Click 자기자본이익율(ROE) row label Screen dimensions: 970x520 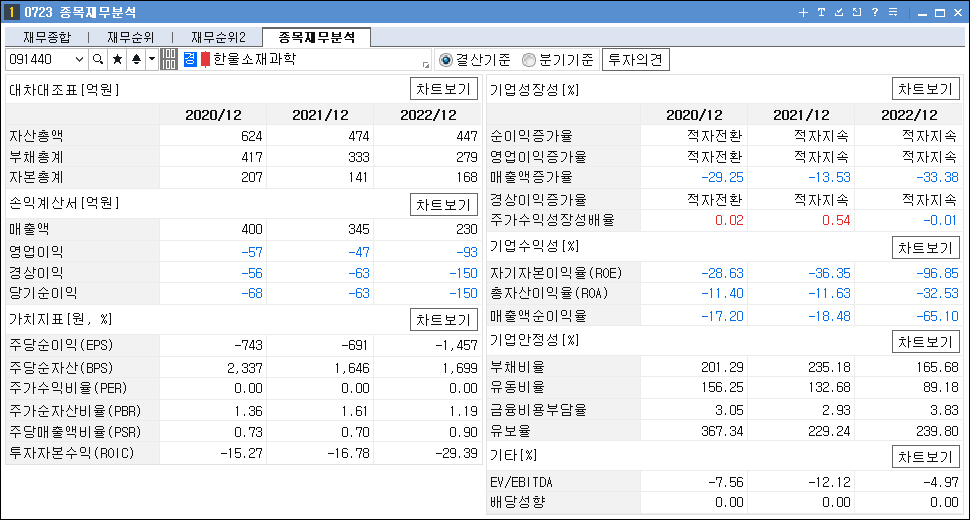(556, 273)
